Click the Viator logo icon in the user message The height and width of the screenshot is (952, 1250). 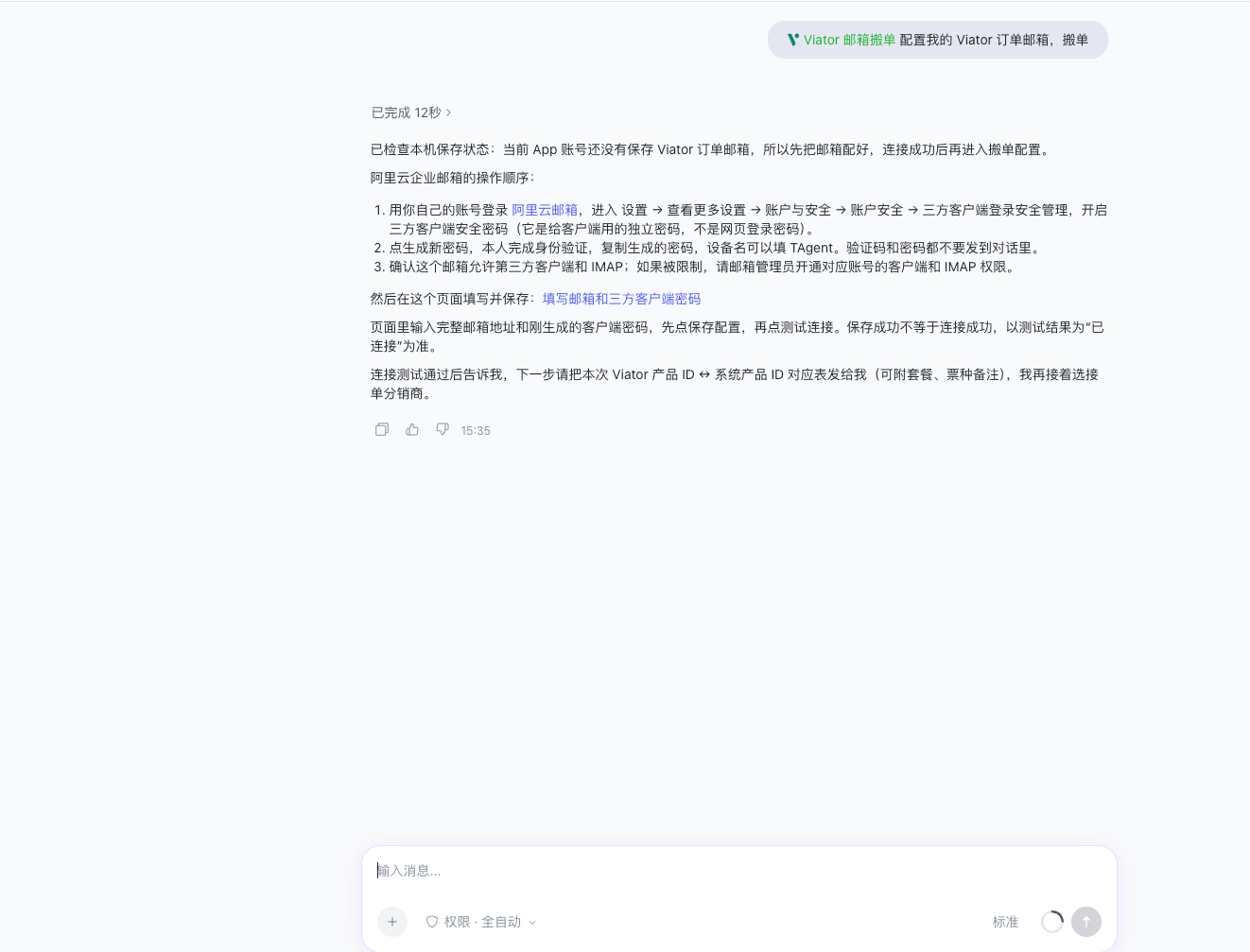coord(793,40)
